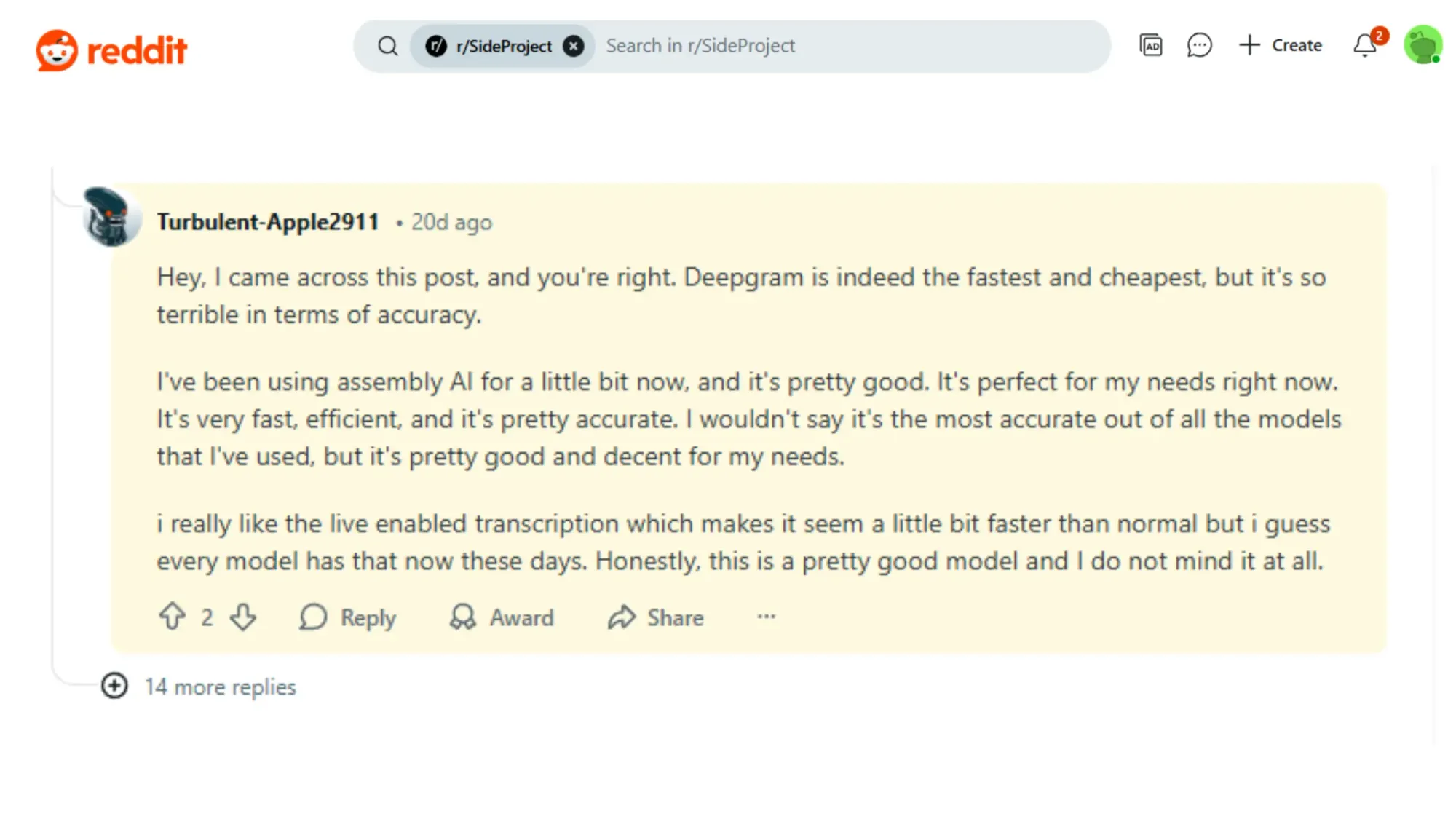The image size is (1456, 819).
Task: Remove the r/SideProject search filter chip
Action: (574, 45)
